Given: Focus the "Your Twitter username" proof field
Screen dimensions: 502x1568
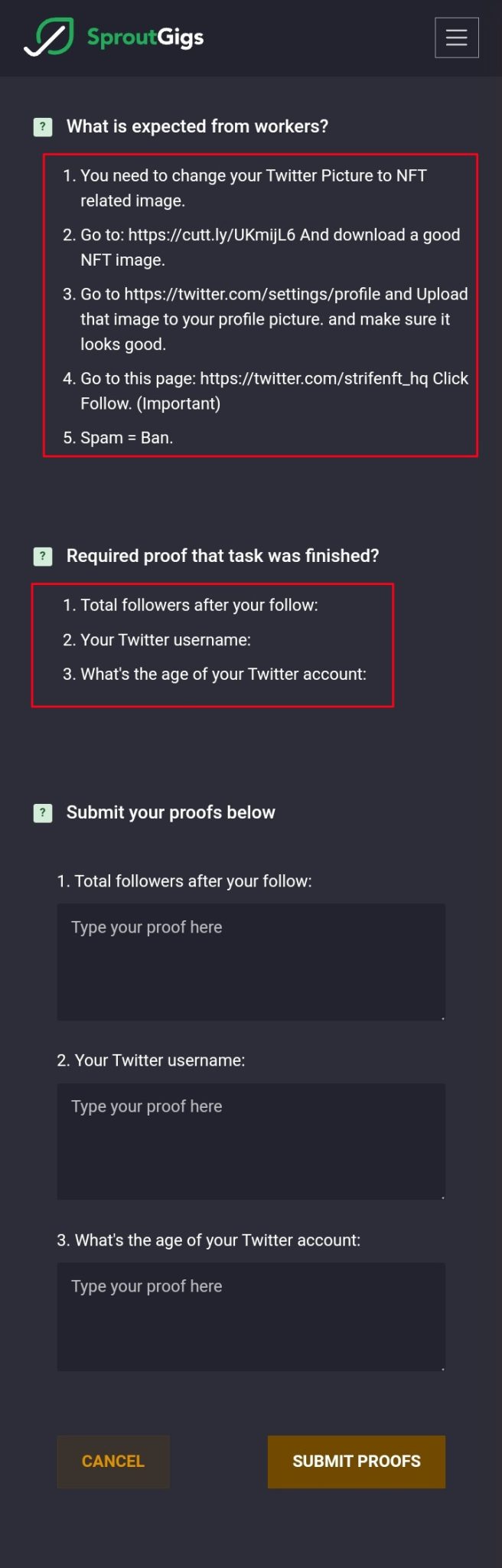Looking at the screenshot, I should 251,1142.
